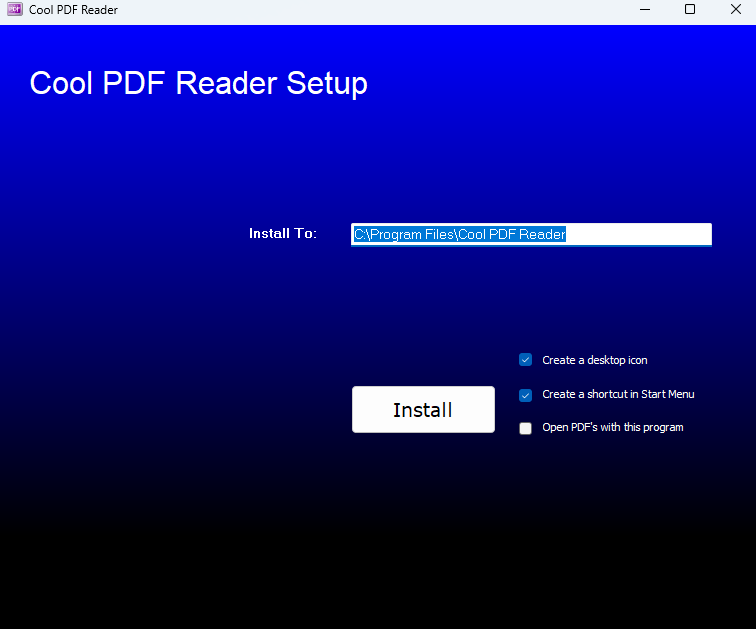Click the 'Open PDF's with this program' label
This screenshot has width=756, height=629.
pyautogui.click(x=612, y=427)
